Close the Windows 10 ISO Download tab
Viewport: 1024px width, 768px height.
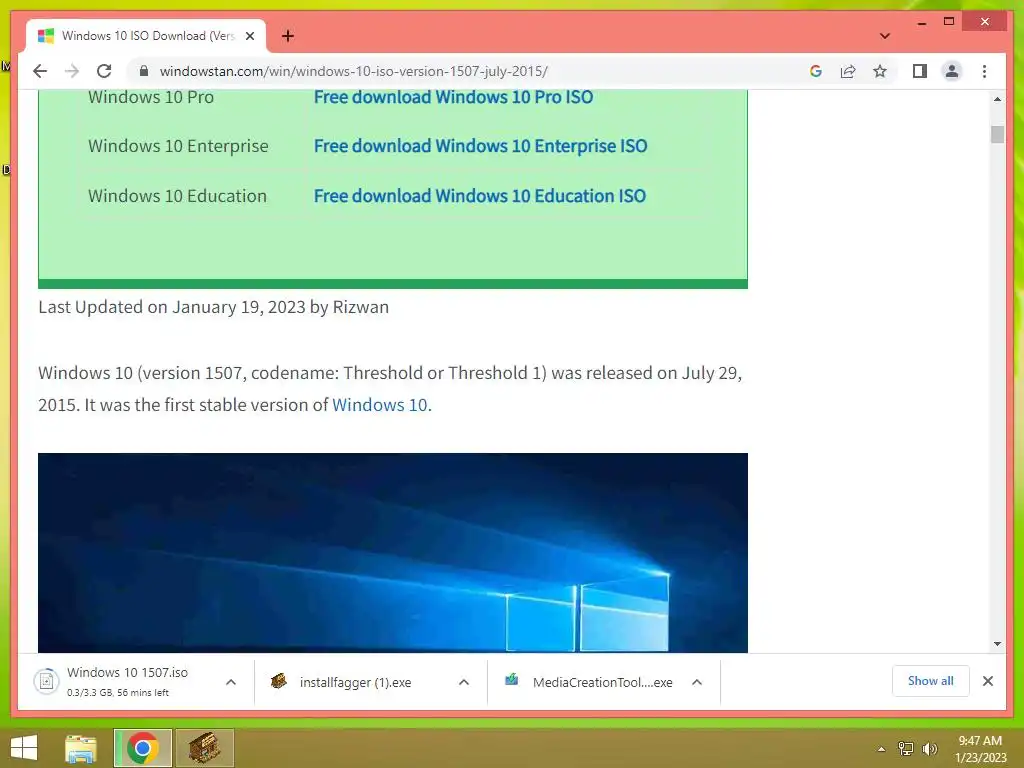(x=249, y=37)
